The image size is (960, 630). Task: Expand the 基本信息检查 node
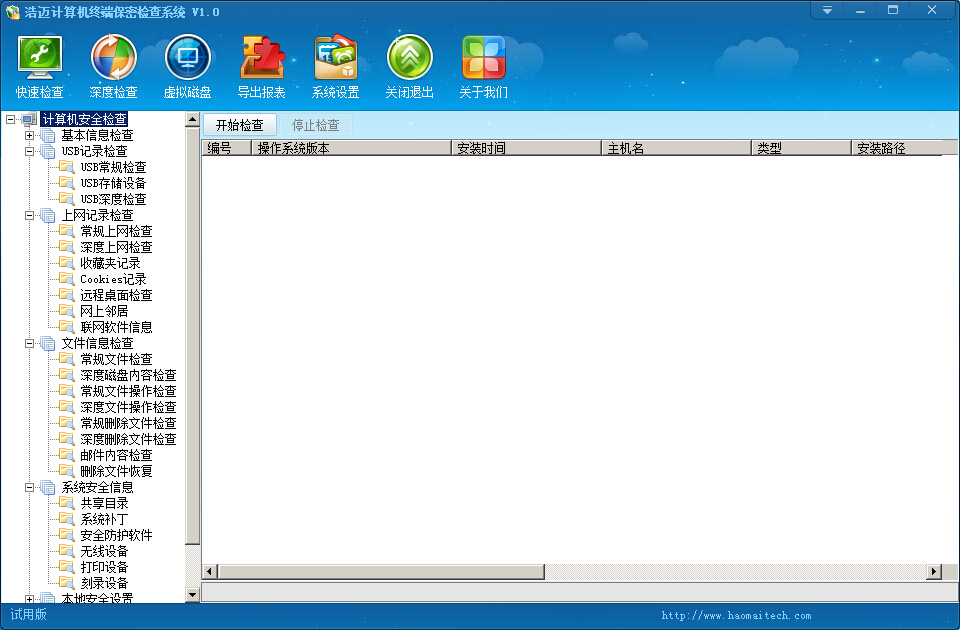(x=29, y=135)
